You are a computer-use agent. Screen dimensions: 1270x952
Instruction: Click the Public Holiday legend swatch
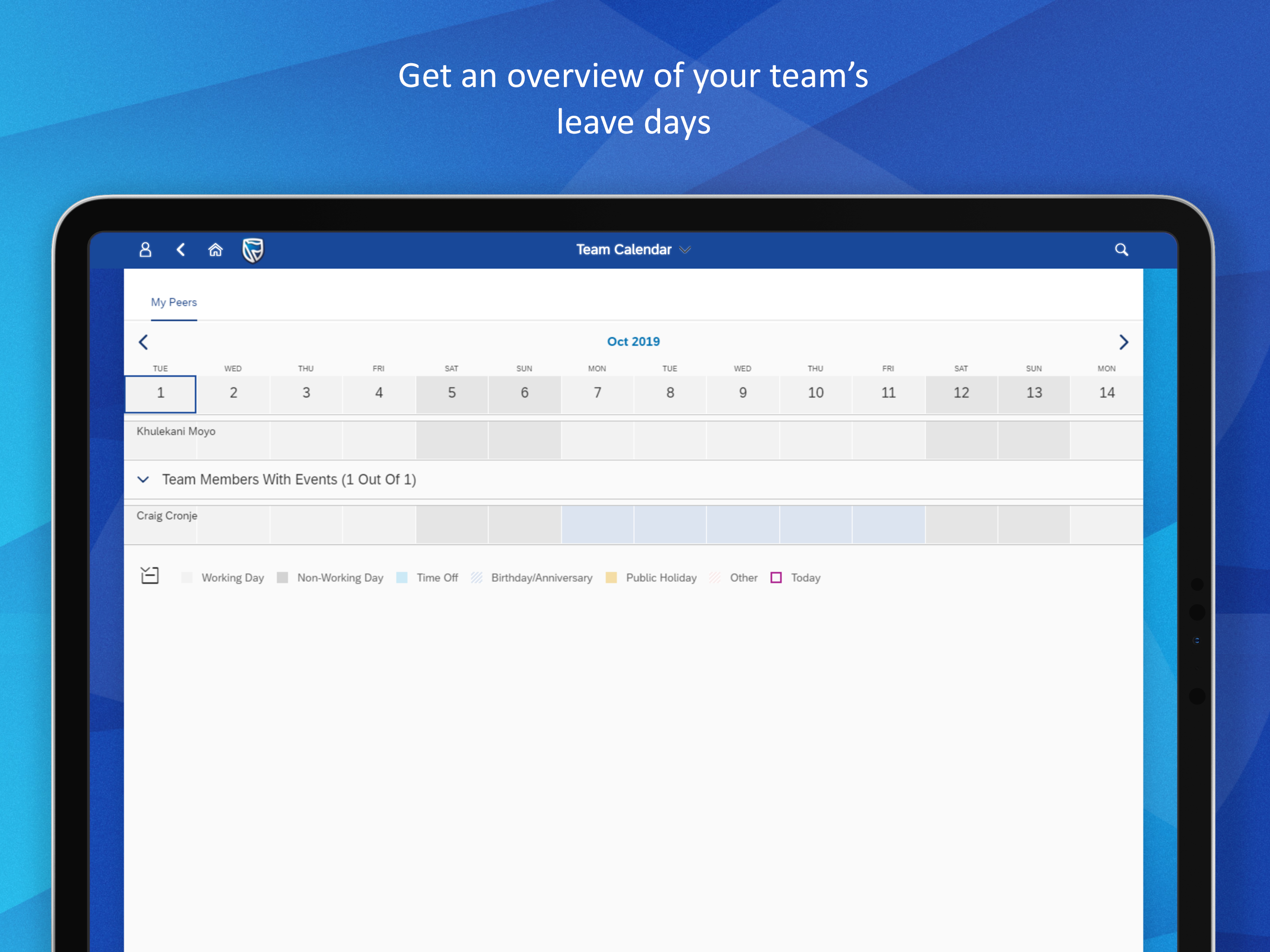click(x=611, y=578)
